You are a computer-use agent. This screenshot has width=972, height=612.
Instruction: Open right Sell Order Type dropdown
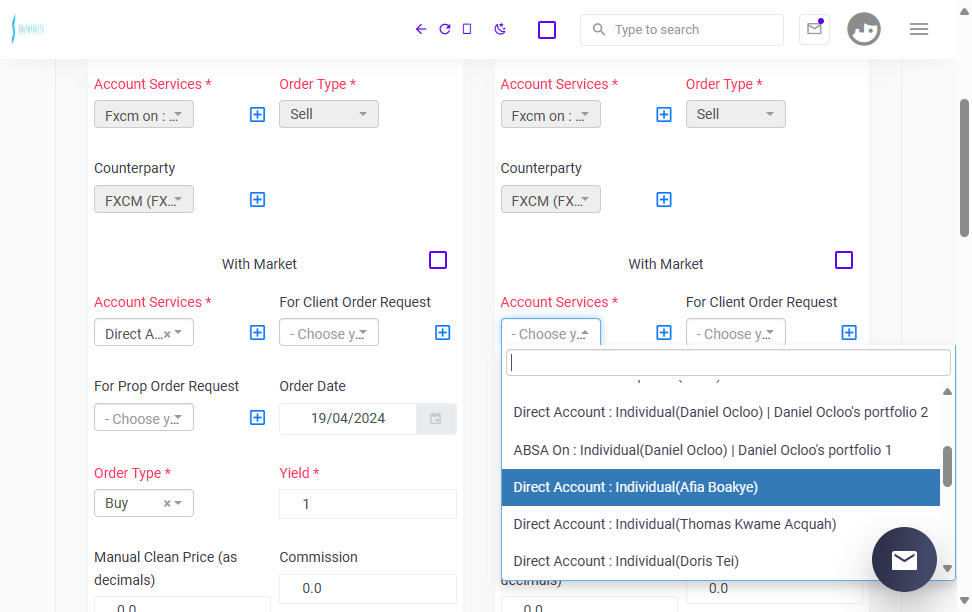[735, 114]
